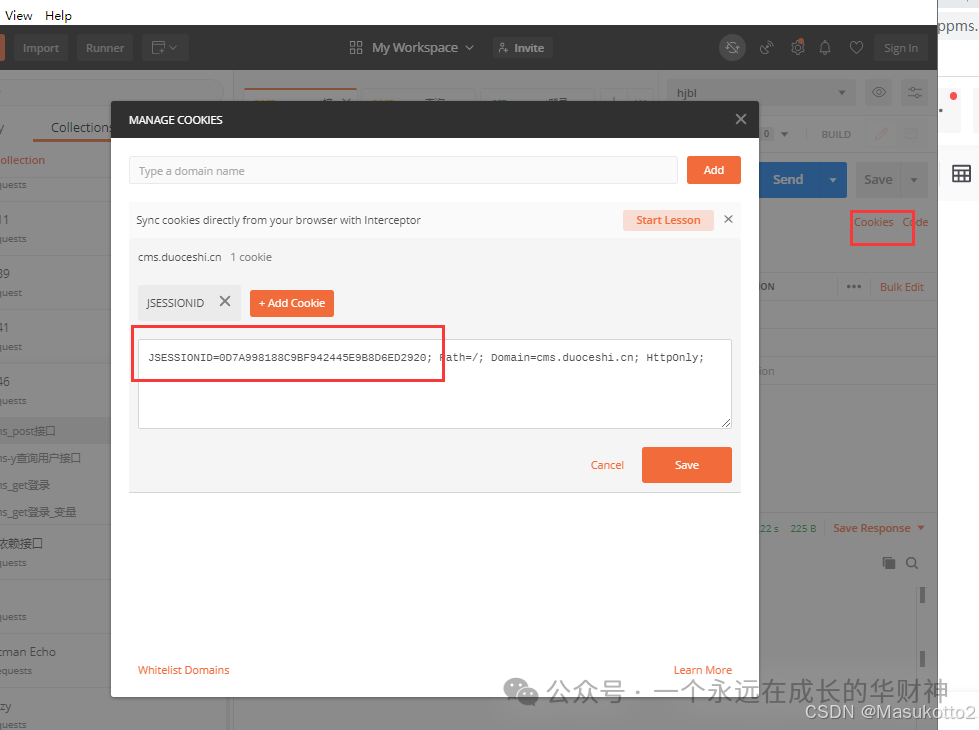Open the hjbl environment dropdown
The height and width of the screenshot is (730, 979).
[x=760, y=92]
